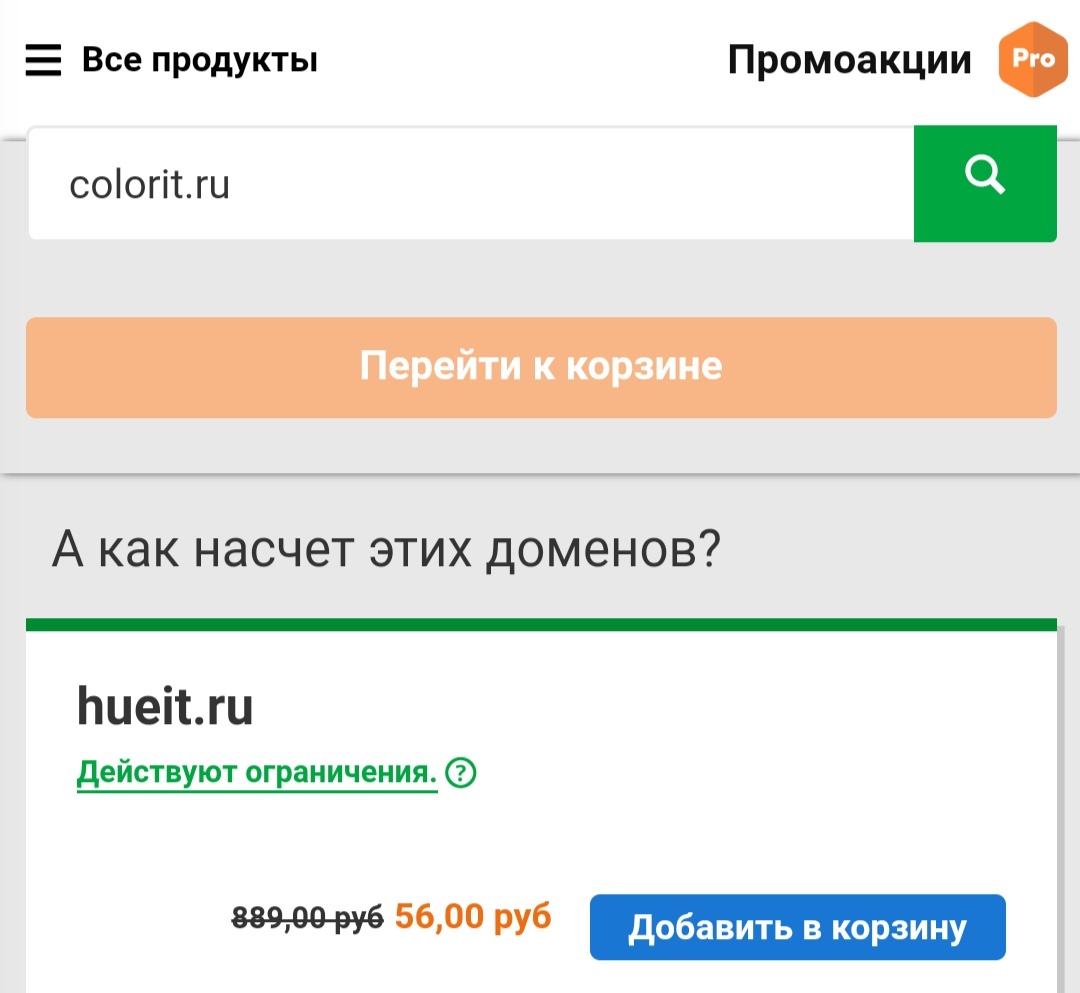Click the orange 56,00 руб price
Viewport: 1080px width, 993px height.
pos(473,916)
